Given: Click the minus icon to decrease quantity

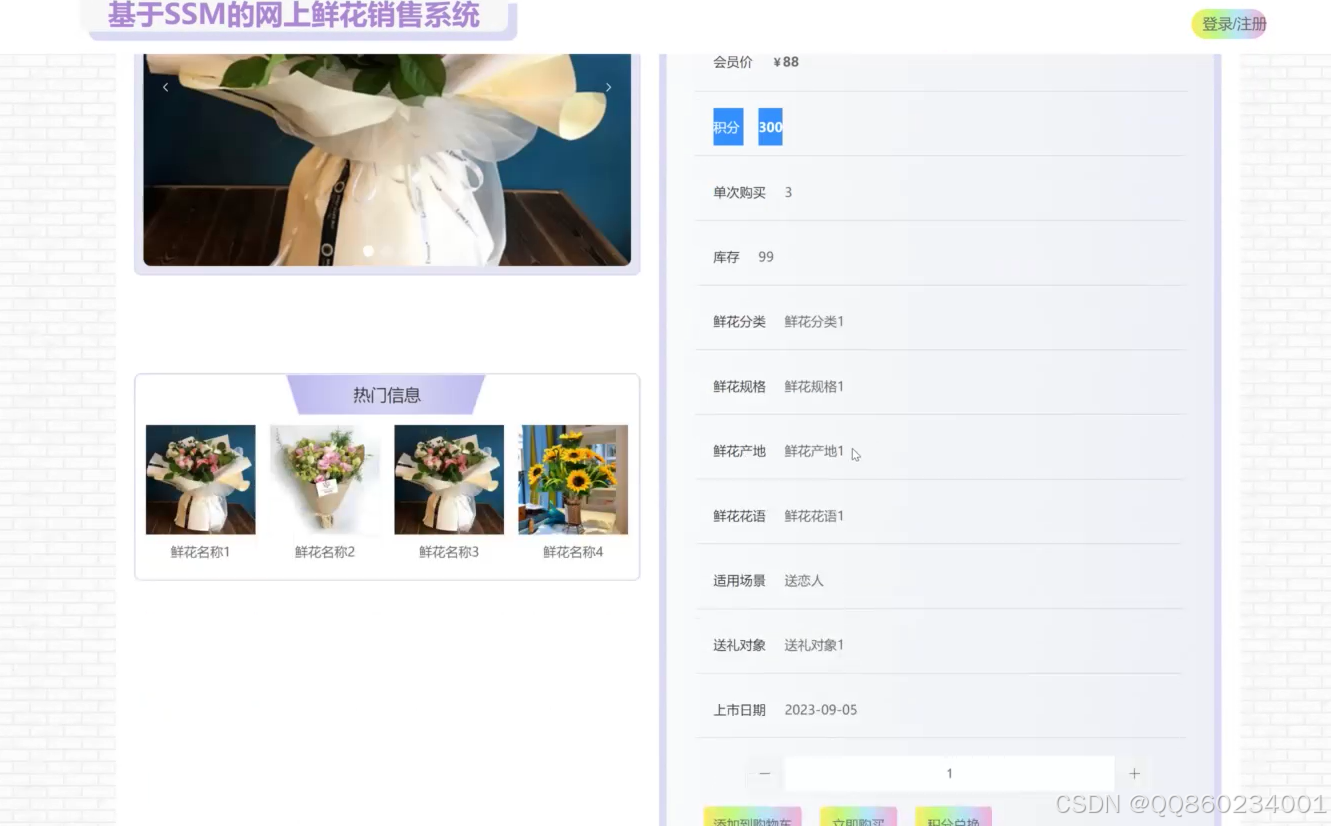Looking at the screenshot, I should pyautogui.click(x=762, y=773).
